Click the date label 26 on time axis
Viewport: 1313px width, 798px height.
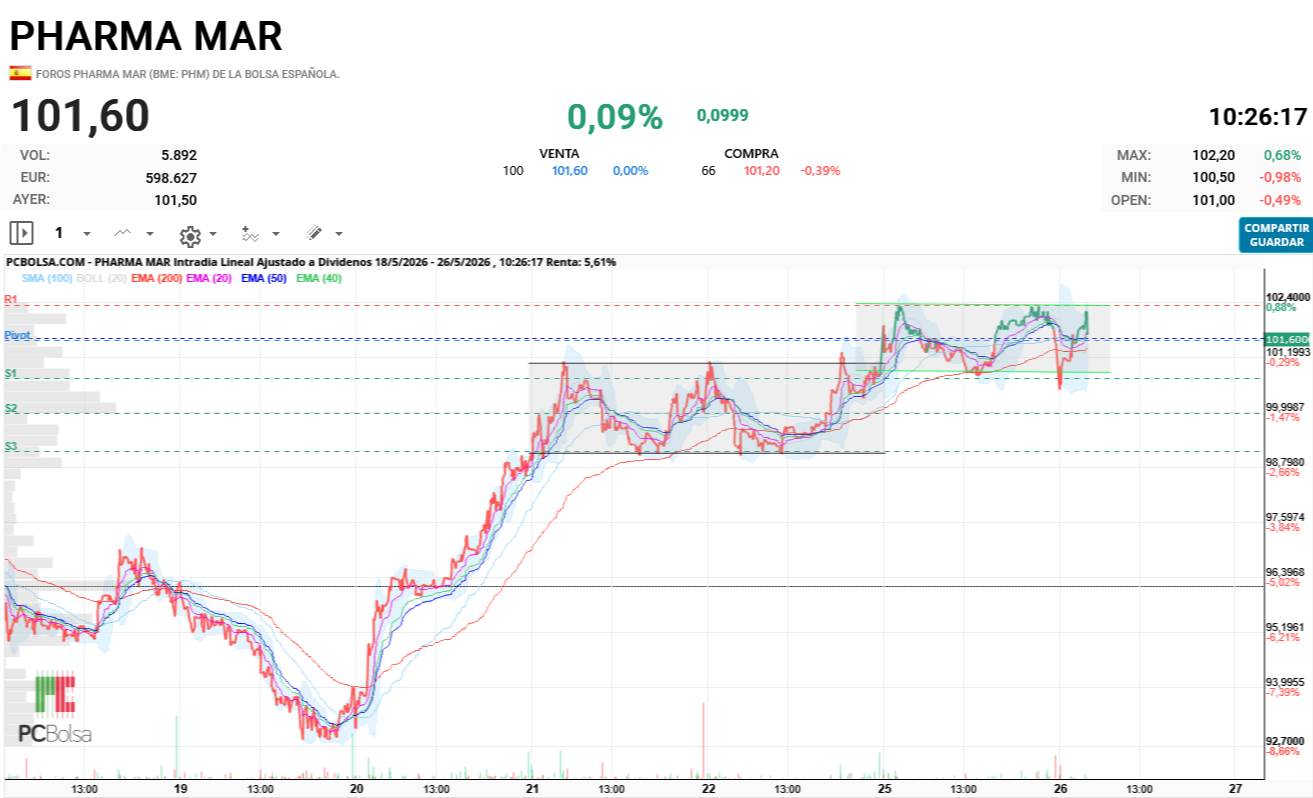tap(1061, 788)
